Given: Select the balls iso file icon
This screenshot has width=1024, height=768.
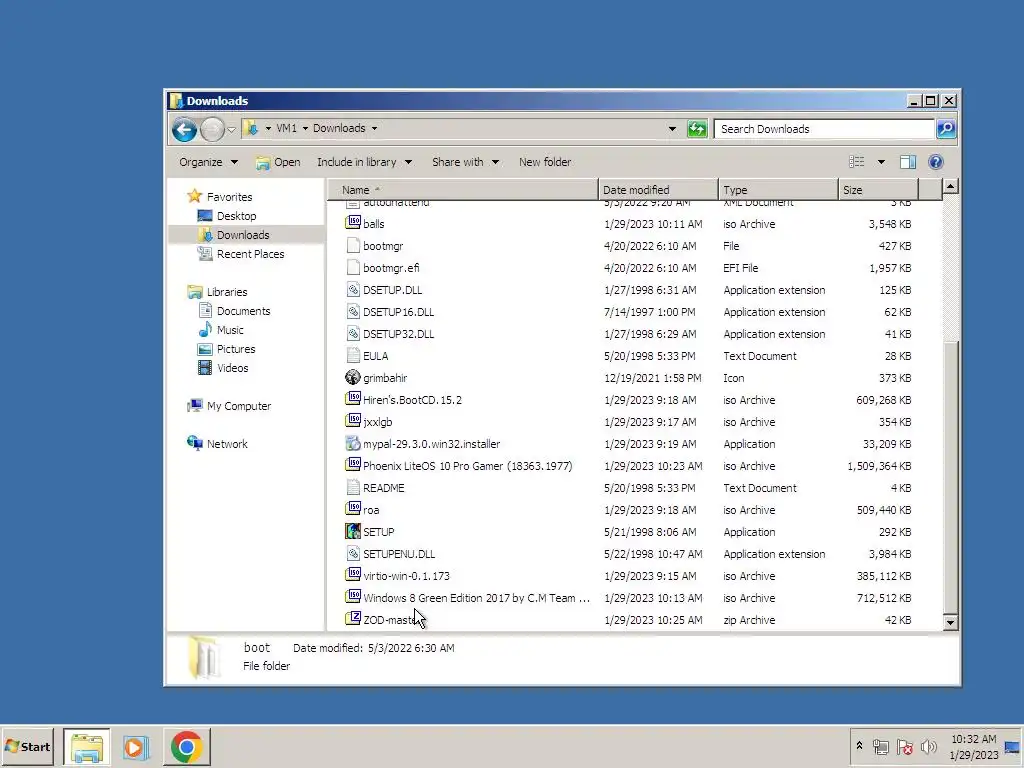Looking at the screenshot, I should (x=353, y=223).
